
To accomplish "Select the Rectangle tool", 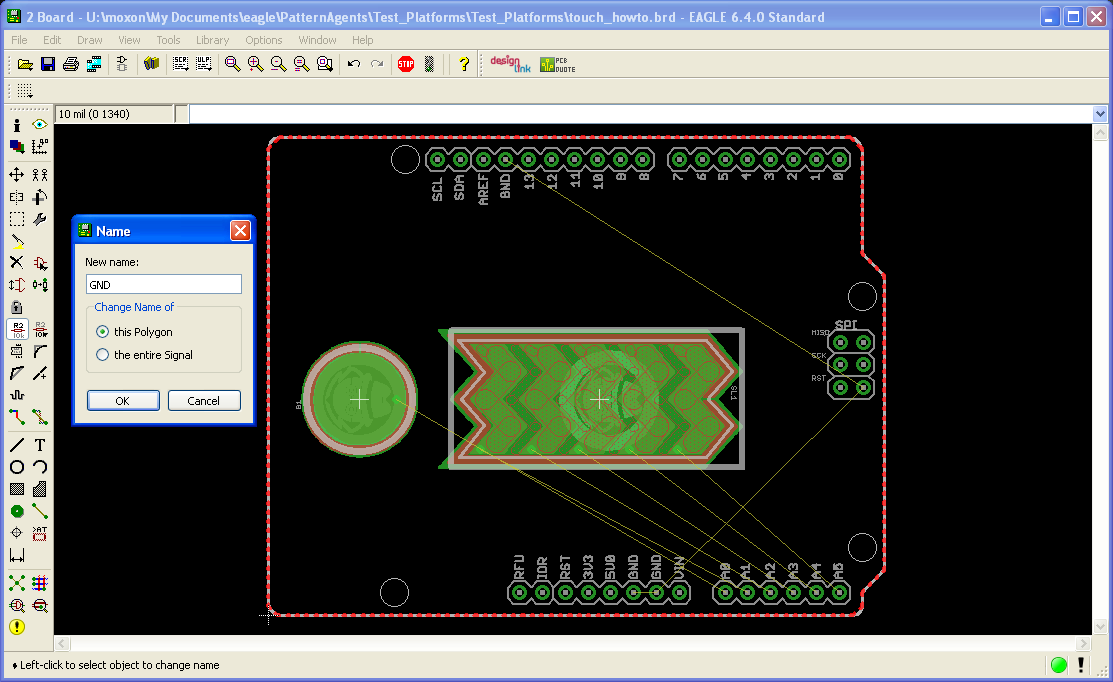I will [x=17, y=490].
